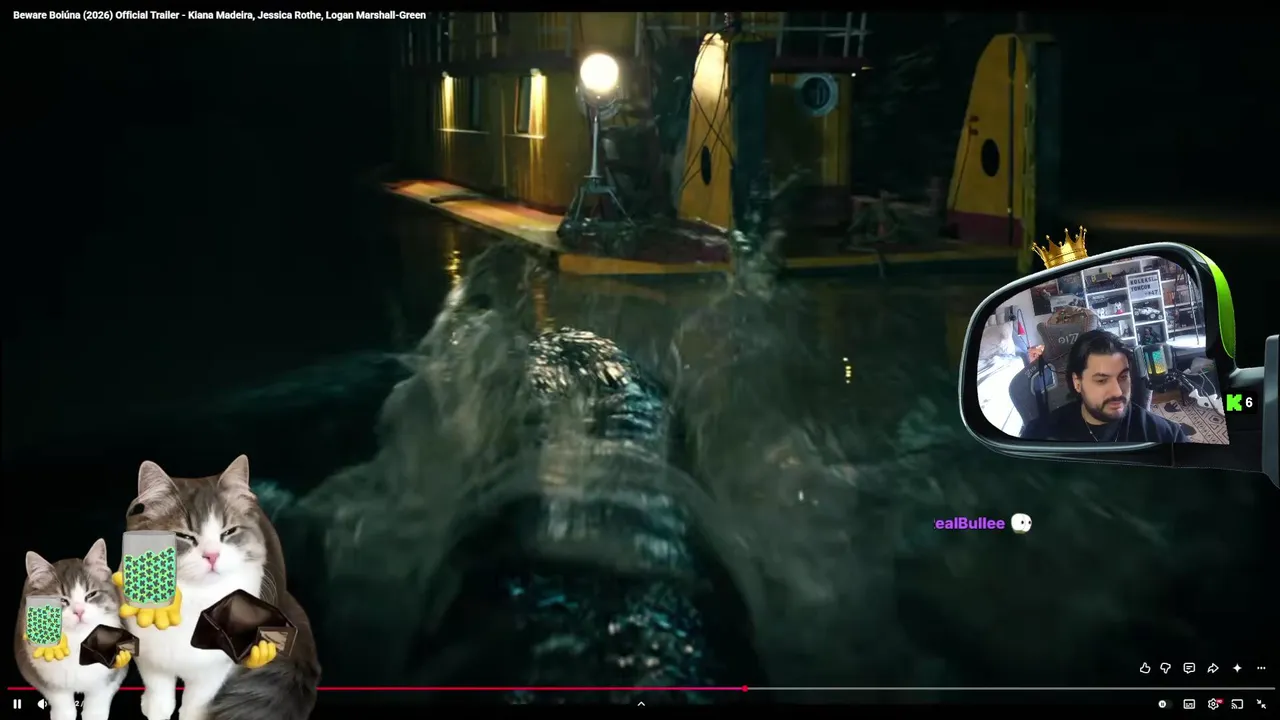Image resolution: width=1280 pixels, height=720 pixels.
Task: Open the sparkle Ask AI icon
Action: point(1237,668)
